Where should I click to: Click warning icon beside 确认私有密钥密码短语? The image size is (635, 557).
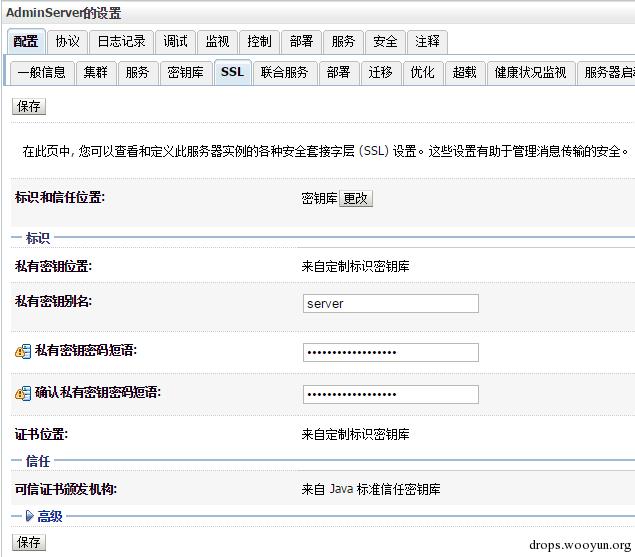click(23, 393)
